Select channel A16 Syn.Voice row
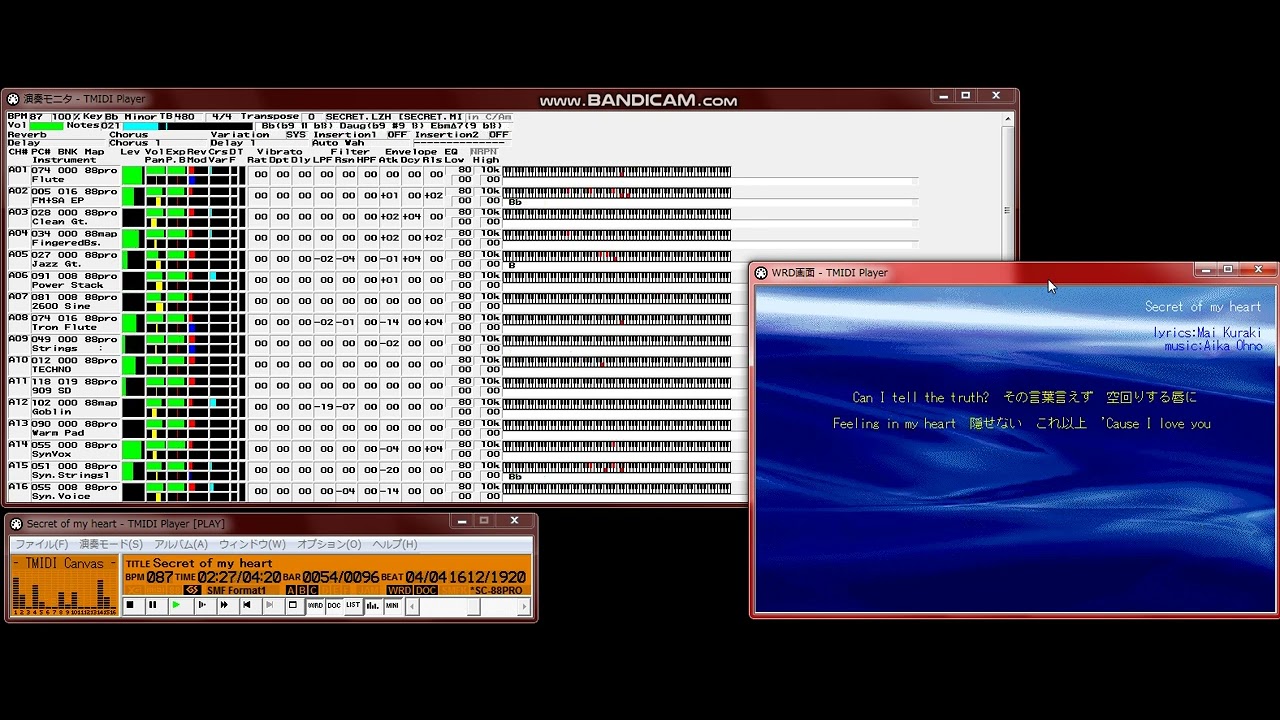This screenshot has width=1280, height=720. [369, 491]
